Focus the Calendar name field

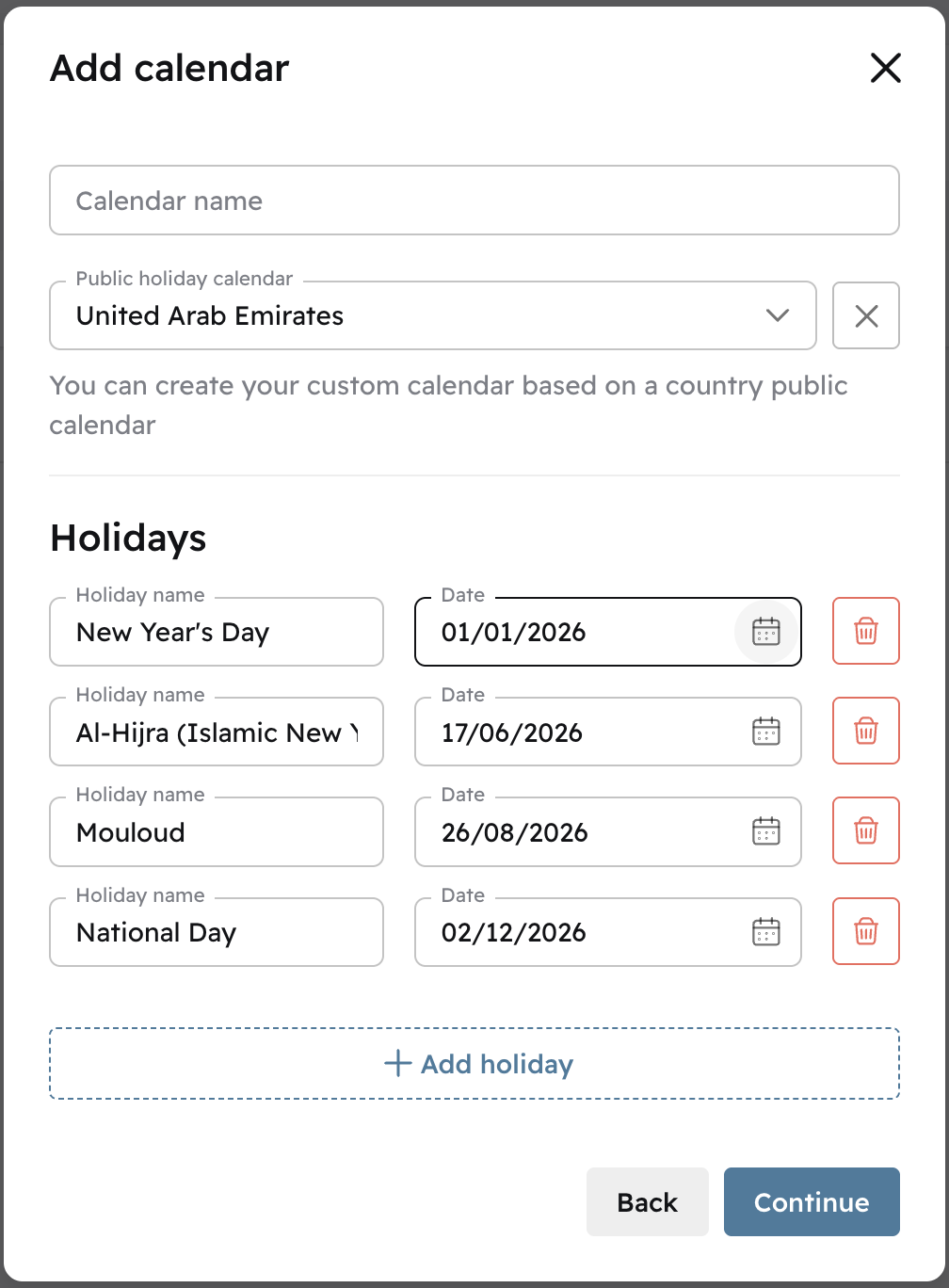coord(474,201)
